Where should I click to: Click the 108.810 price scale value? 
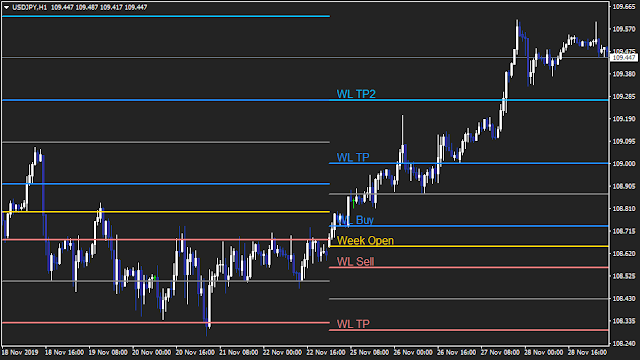click(x=624, y=209)
